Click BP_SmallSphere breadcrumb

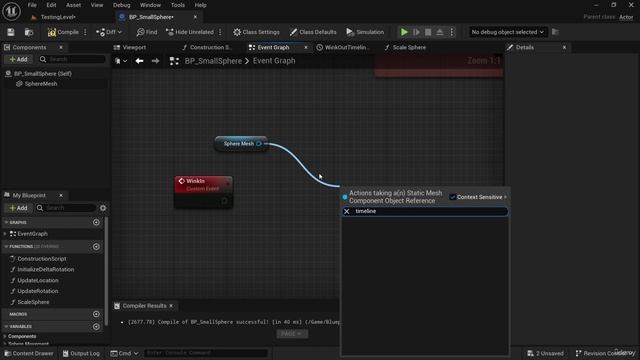tap(213, 61)
